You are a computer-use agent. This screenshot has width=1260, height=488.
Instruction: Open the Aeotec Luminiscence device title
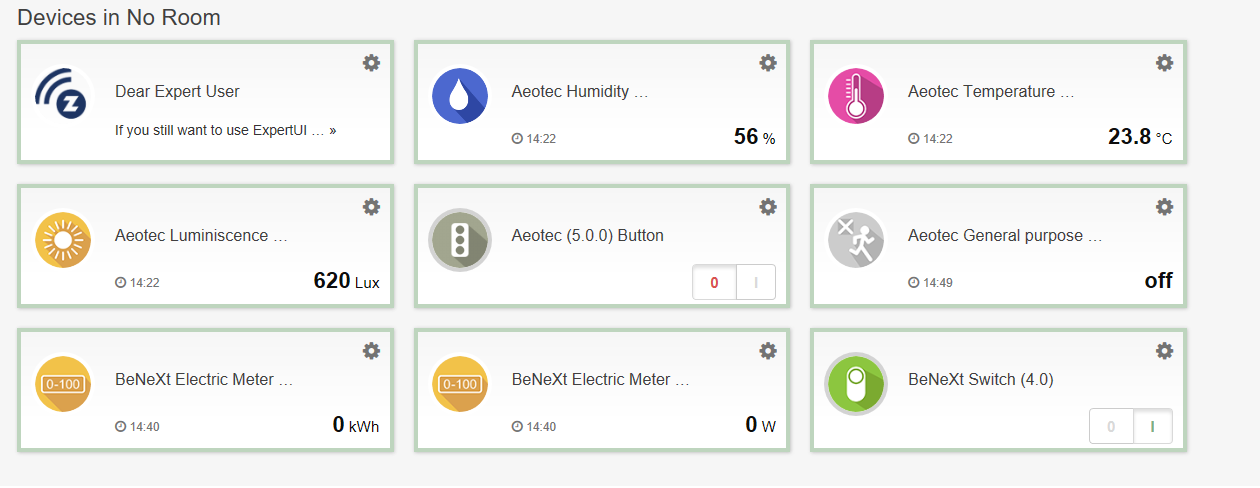[201, 236]
